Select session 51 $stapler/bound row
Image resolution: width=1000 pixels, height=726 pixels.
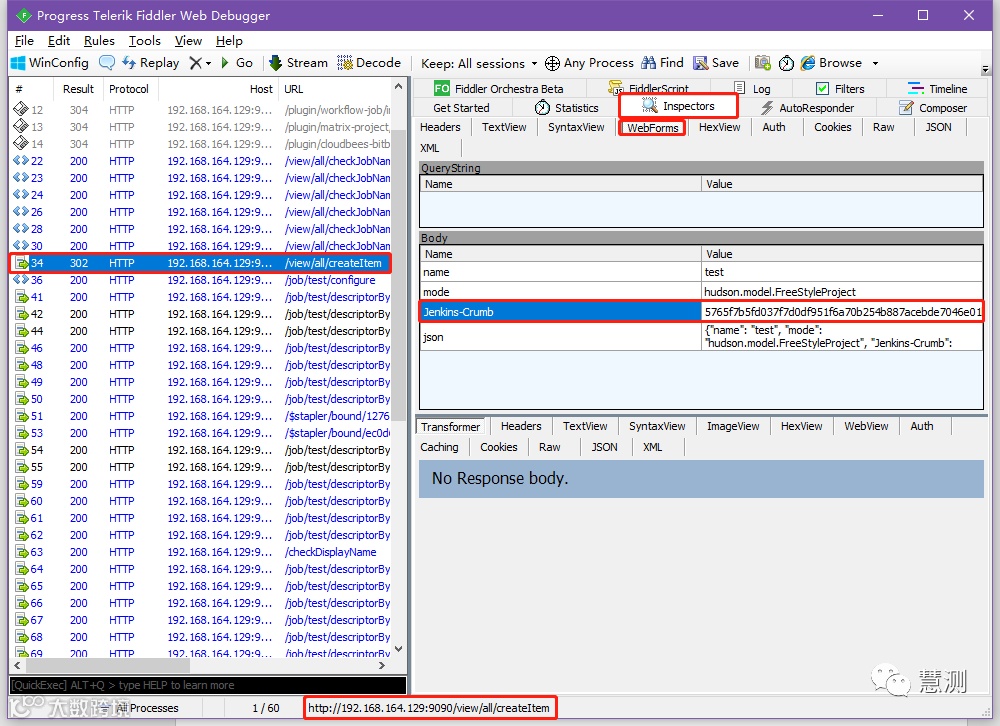pos(200,416)
